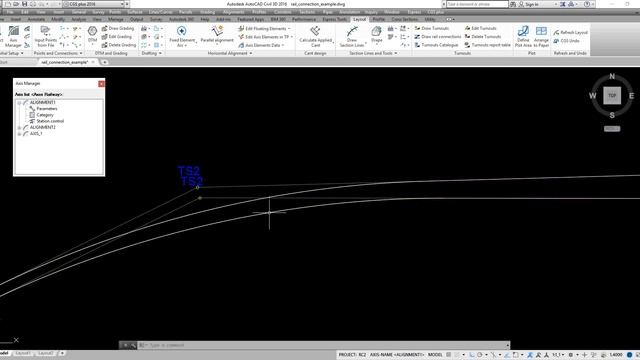Click Edit Grading
Viewport: 640px width, 360px height.
pos(117,36)
